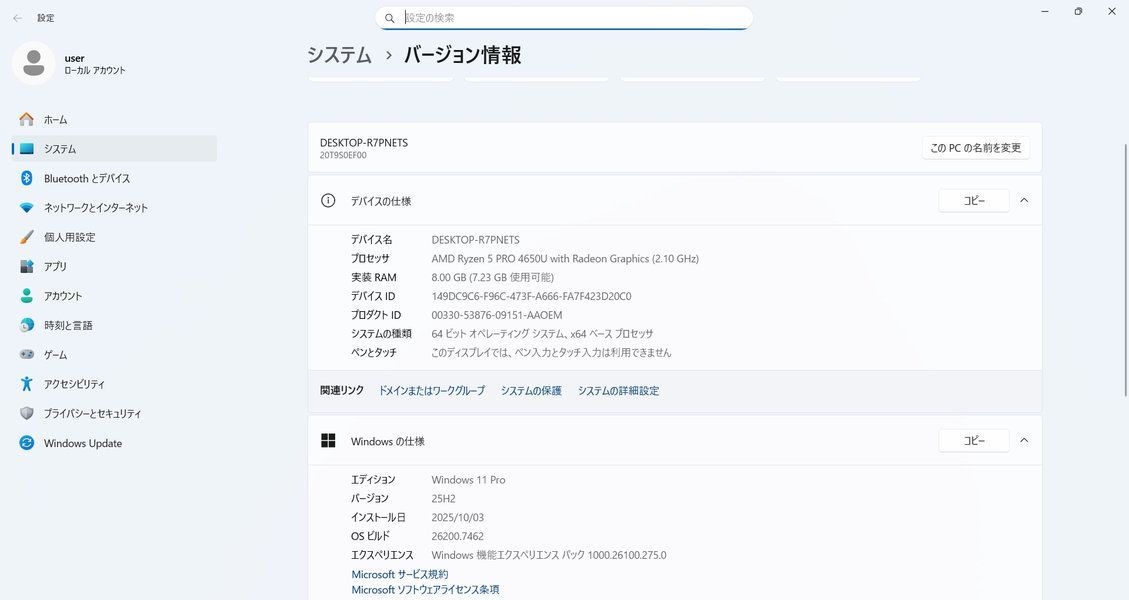Click コピー for device specifications
The width and height of the screenshot is (1129, 600).
click(973, 200)
